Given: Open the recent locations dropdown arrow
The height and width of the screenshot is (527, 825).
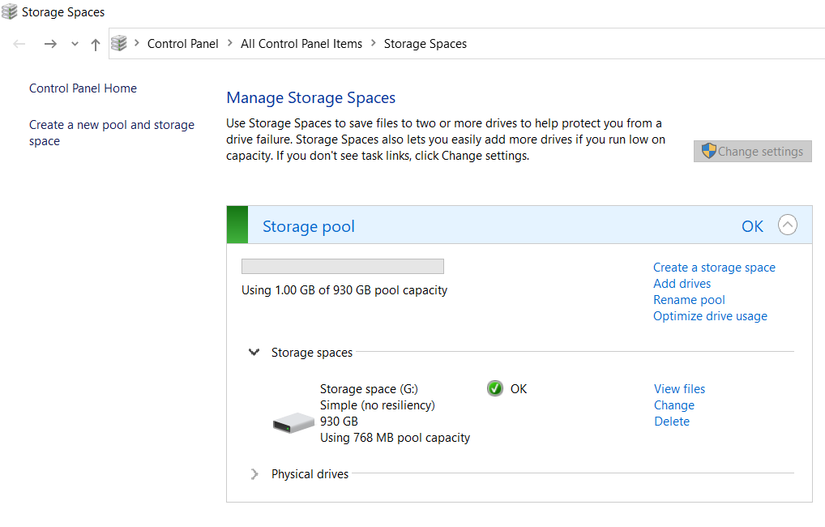Looking at the screenshot, I should point(75,44).
